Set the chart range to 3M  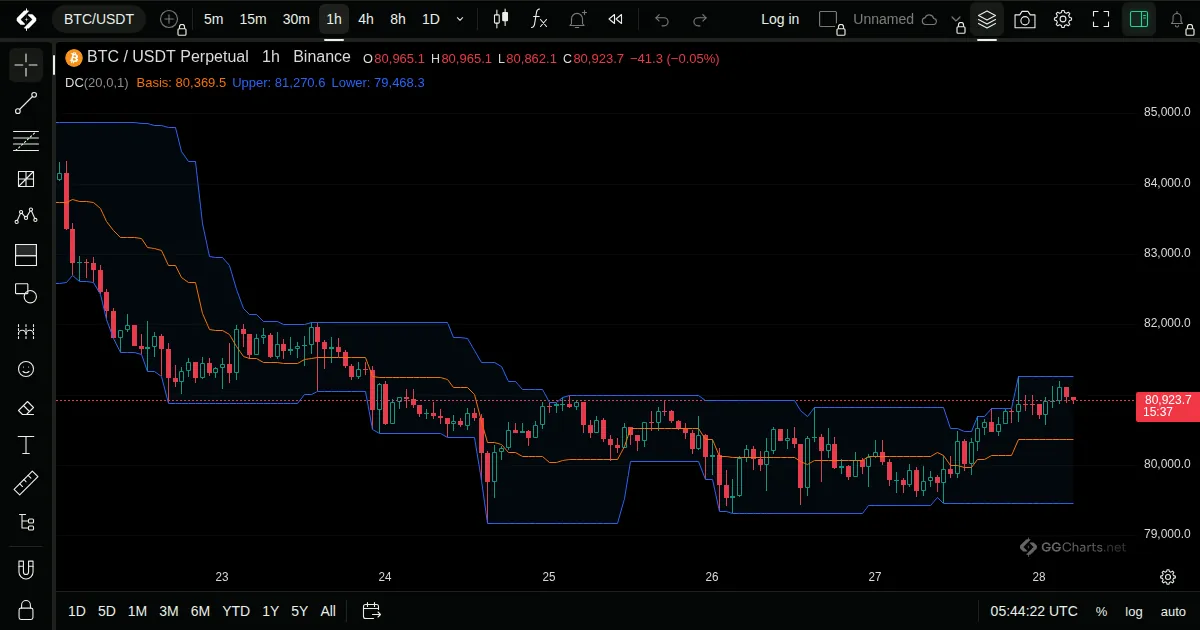(x=169, y=611)
